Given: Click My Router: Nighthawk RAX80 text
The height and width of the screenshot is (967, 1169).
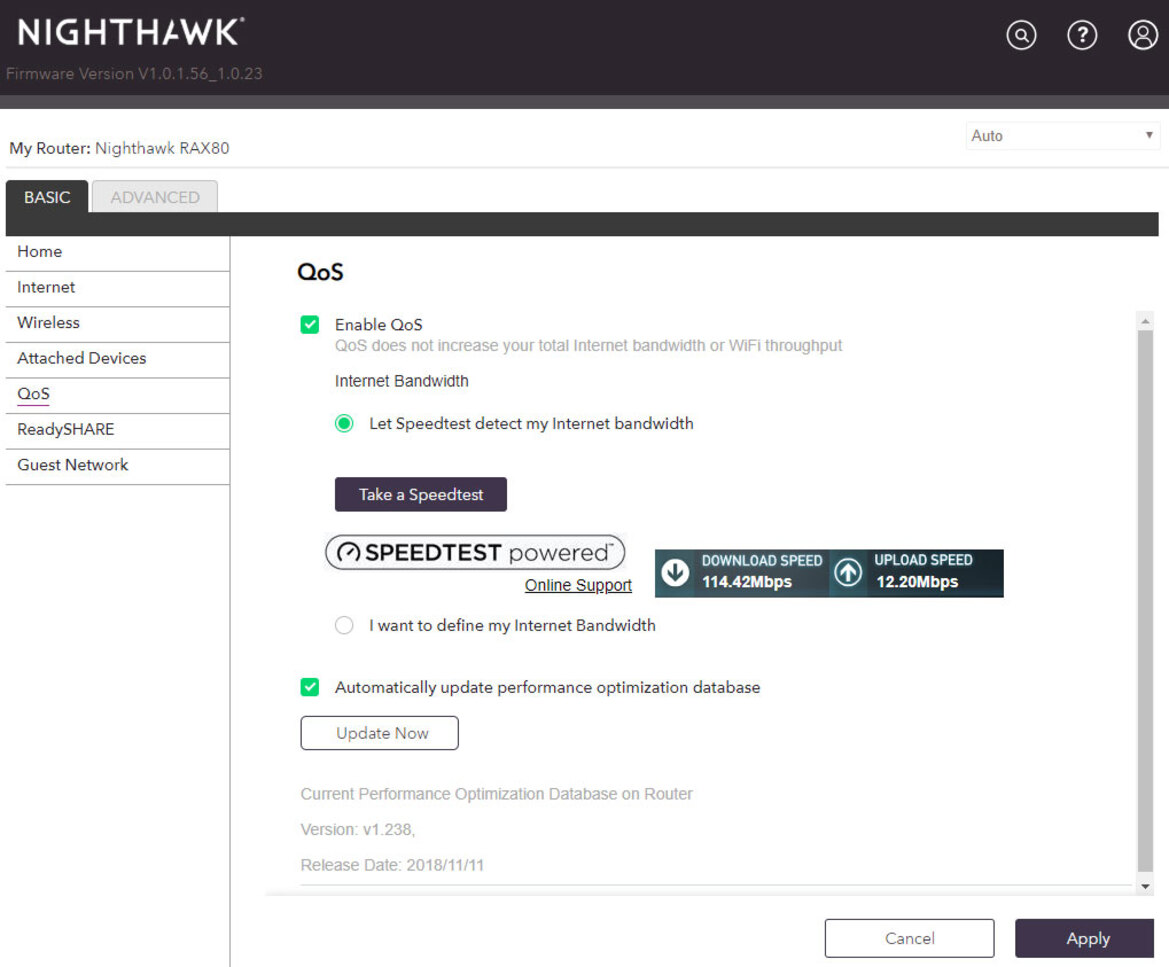Looking at the screenshot, I should tap(119, 148).
